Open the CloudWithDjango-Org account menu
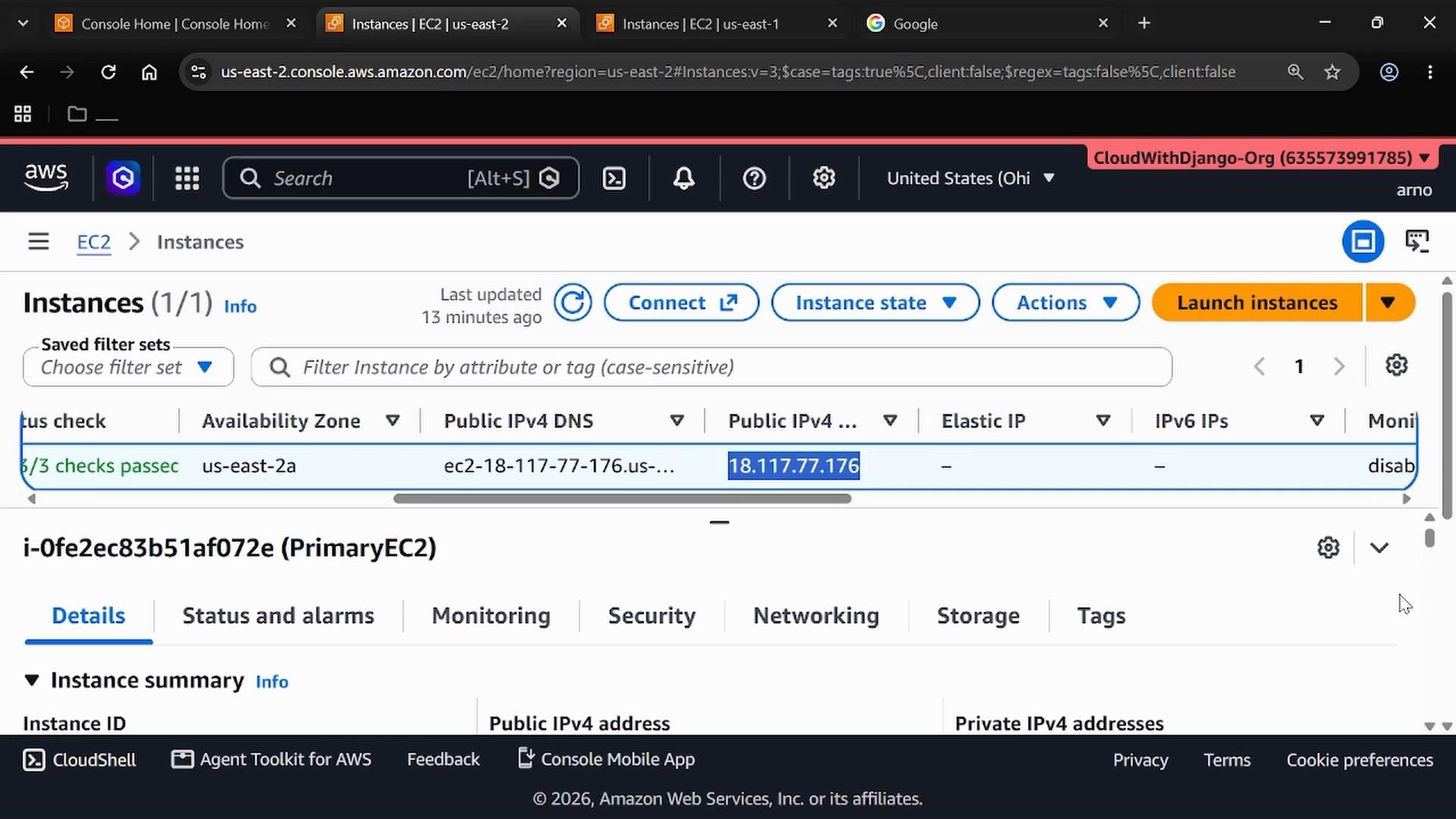The height and width of the screenshot is (819, 1456). tap(1261, 158)
